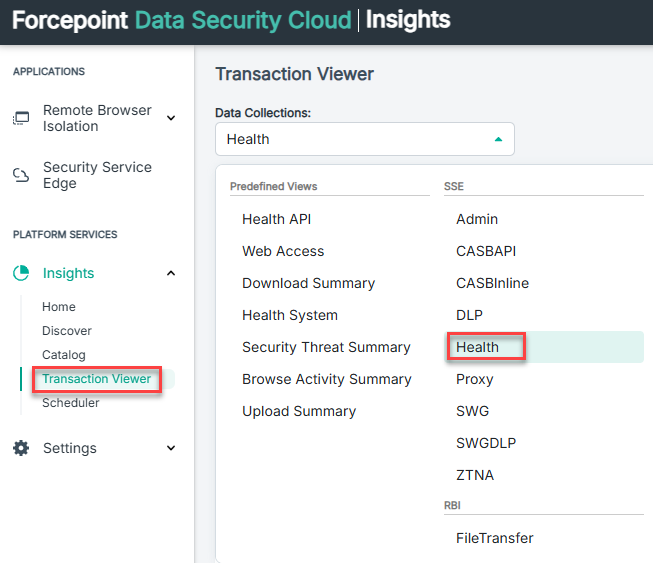The height and width of the screenshot is (563, 653).
Task: Go to Discover in the sidebar
Action: 67,331
